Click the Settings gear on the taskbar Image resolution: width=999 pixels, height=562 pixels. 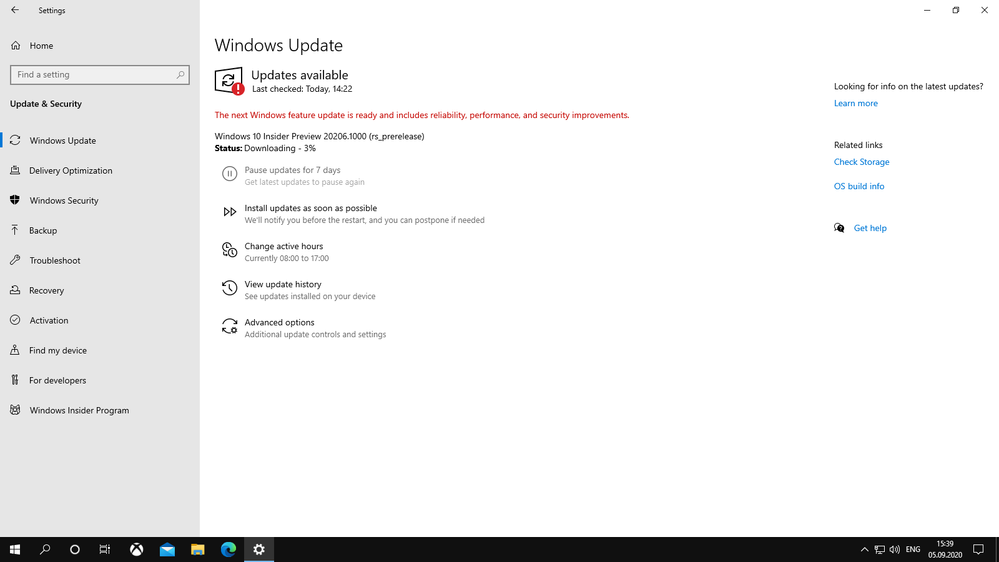pos(259,549)
